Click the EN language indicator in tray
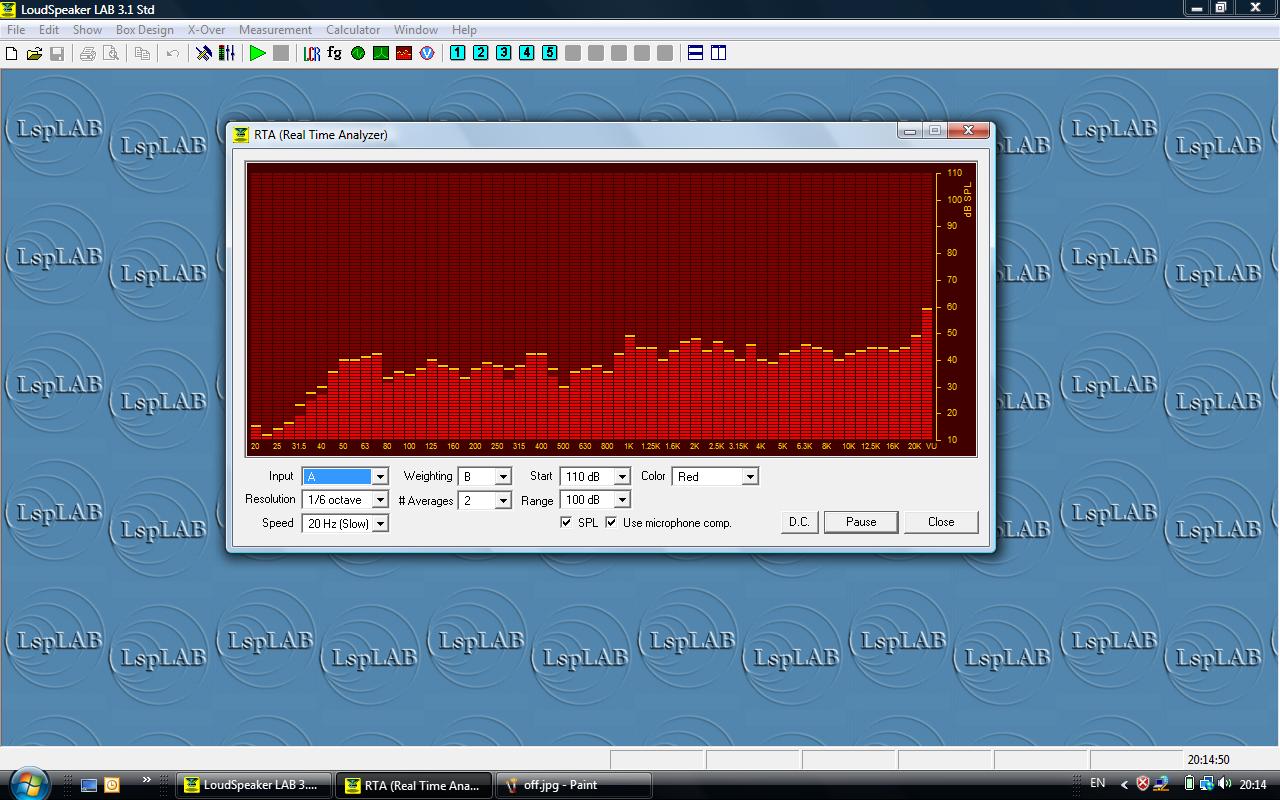Viewport: 1280px width, 800px height. coord(1098,783)
